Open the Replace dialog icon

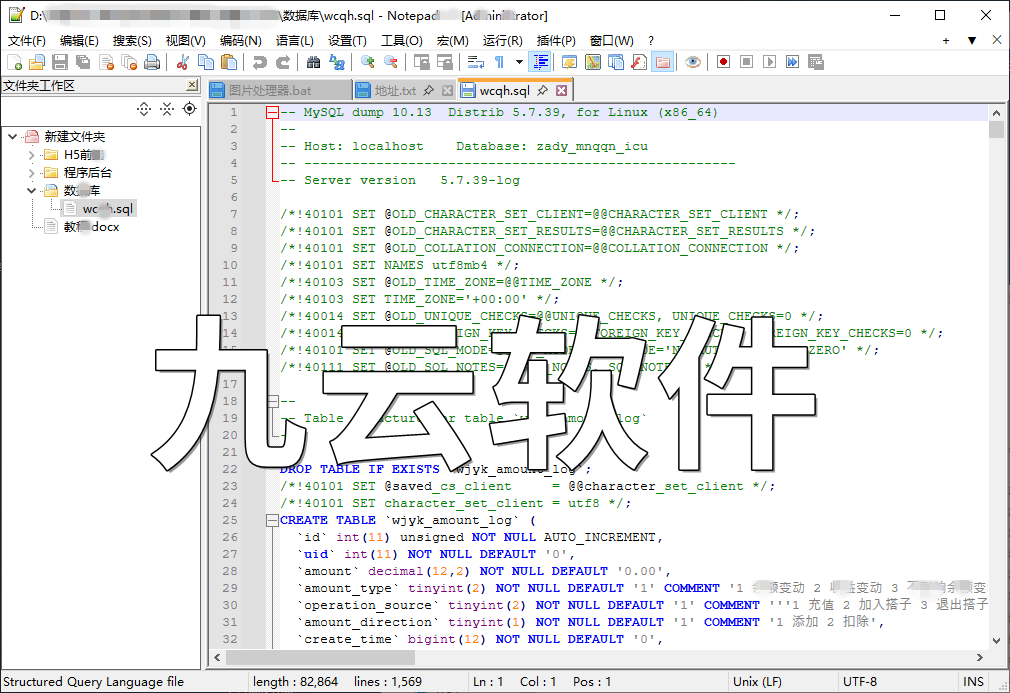[336, 62]
